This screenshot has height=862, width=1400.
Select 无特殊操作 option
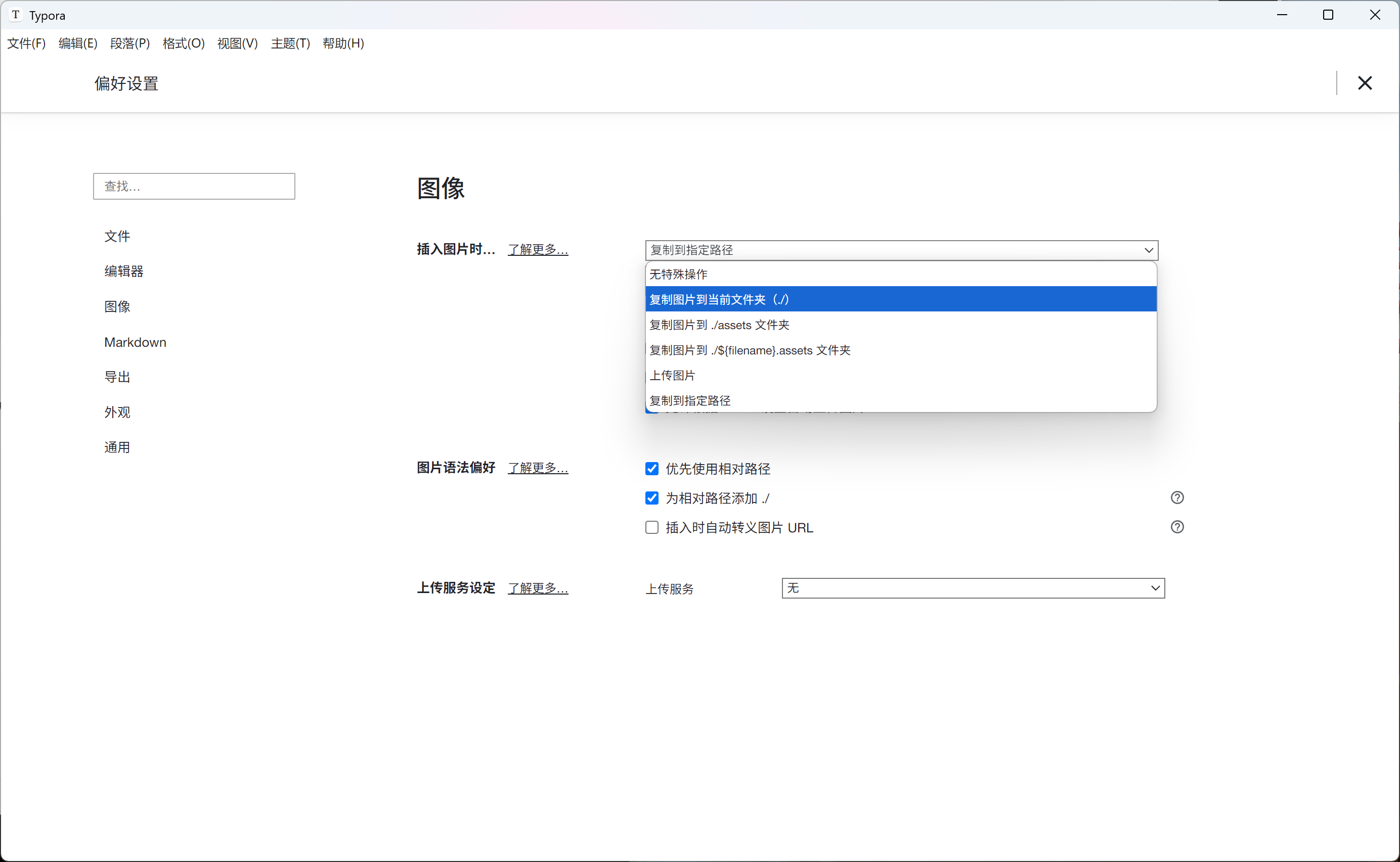pyautogui.click(x=901, y=274)
